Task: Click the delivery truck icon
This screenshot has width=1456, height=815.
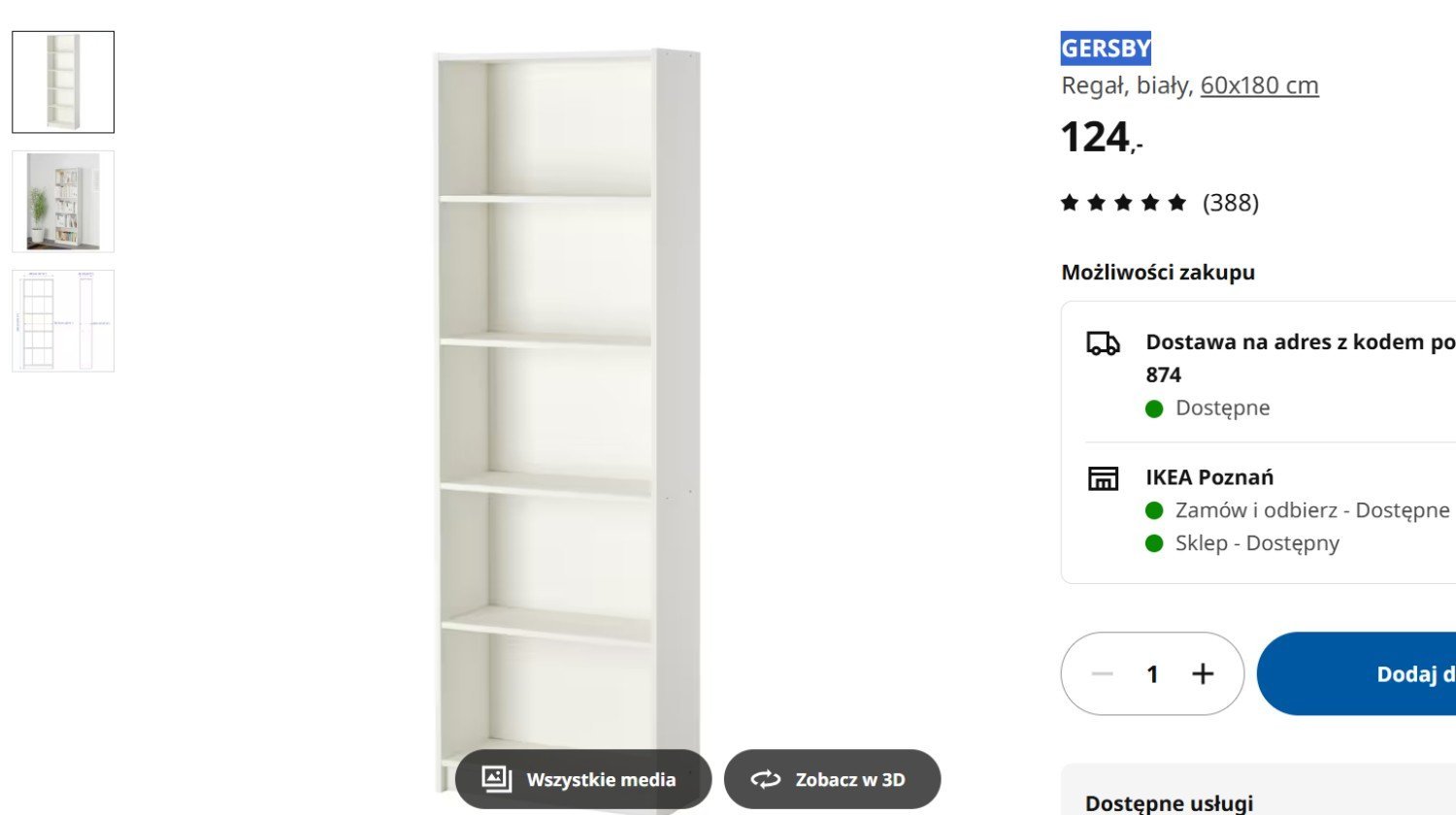Action: pyautogui.click(x=1103, y=343)
